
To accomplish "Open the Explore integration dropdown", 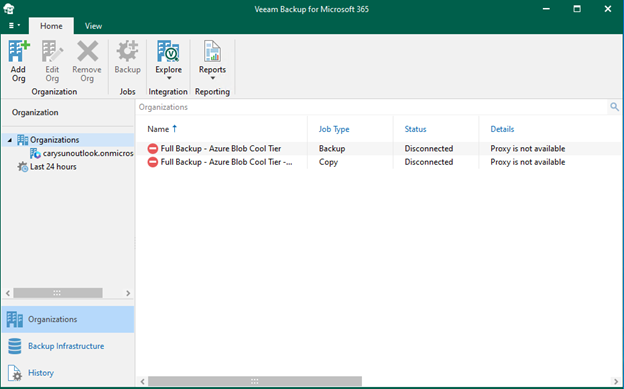I will [168, 60].
